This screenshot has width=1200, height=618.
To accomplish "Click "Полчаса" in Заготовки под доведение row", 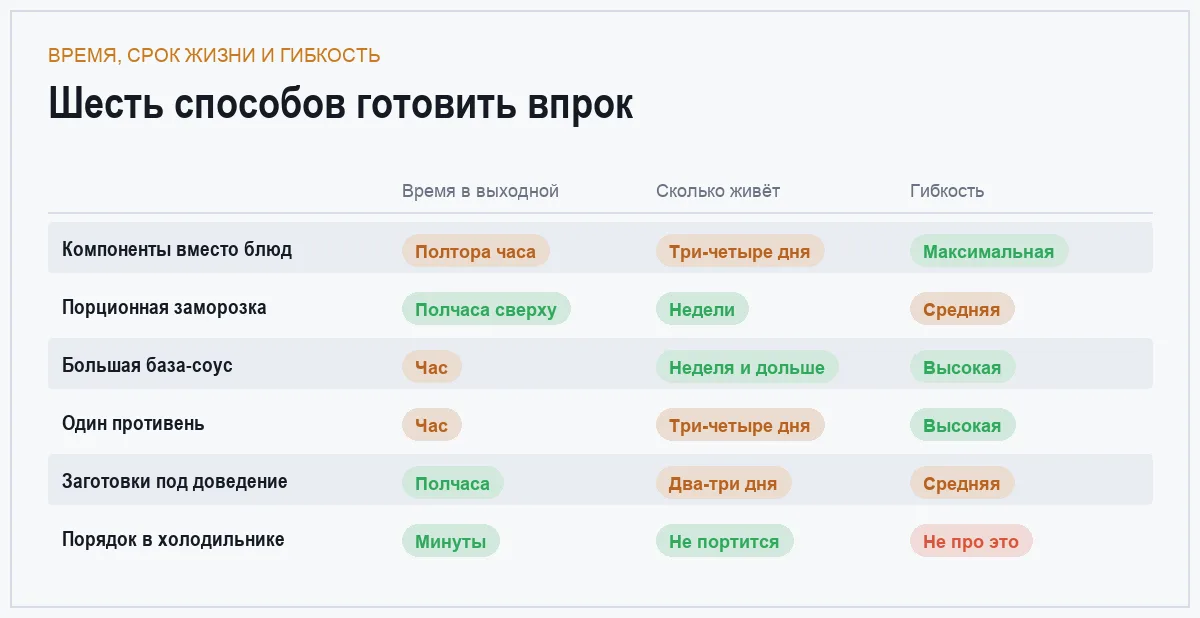I will tap(453, 483).
